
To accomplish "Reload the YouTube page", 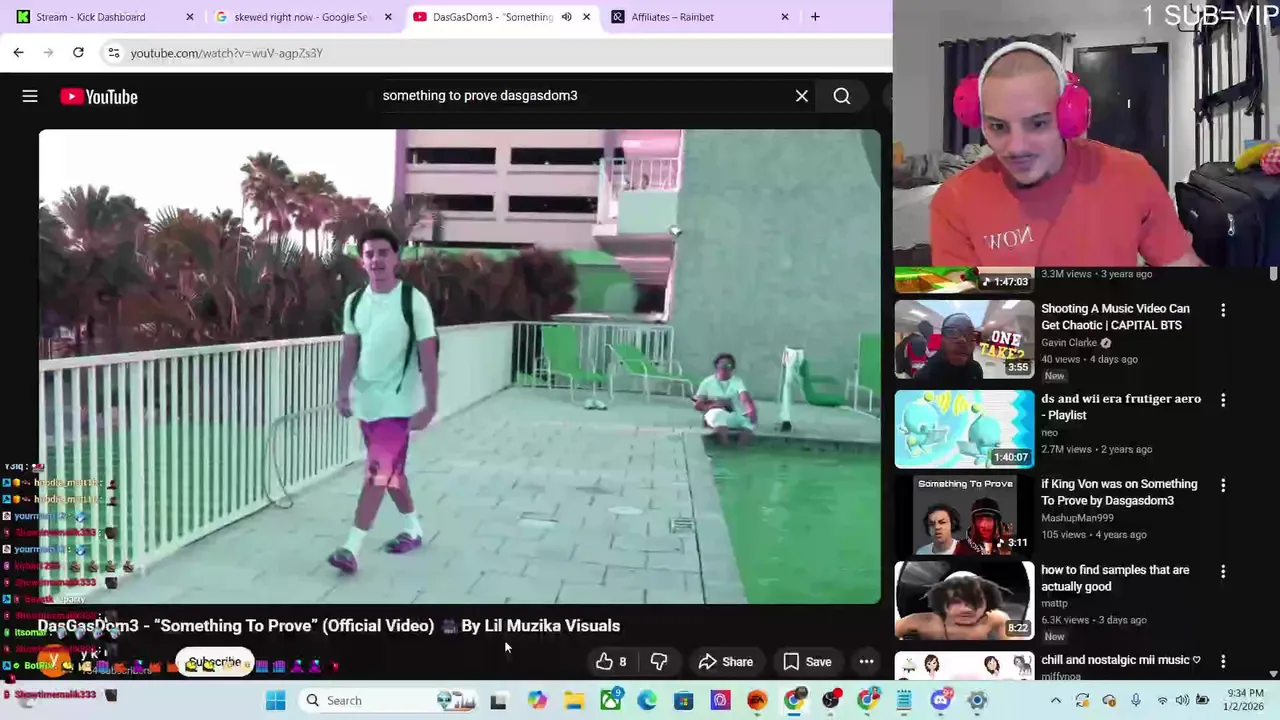I will [78, 53].
